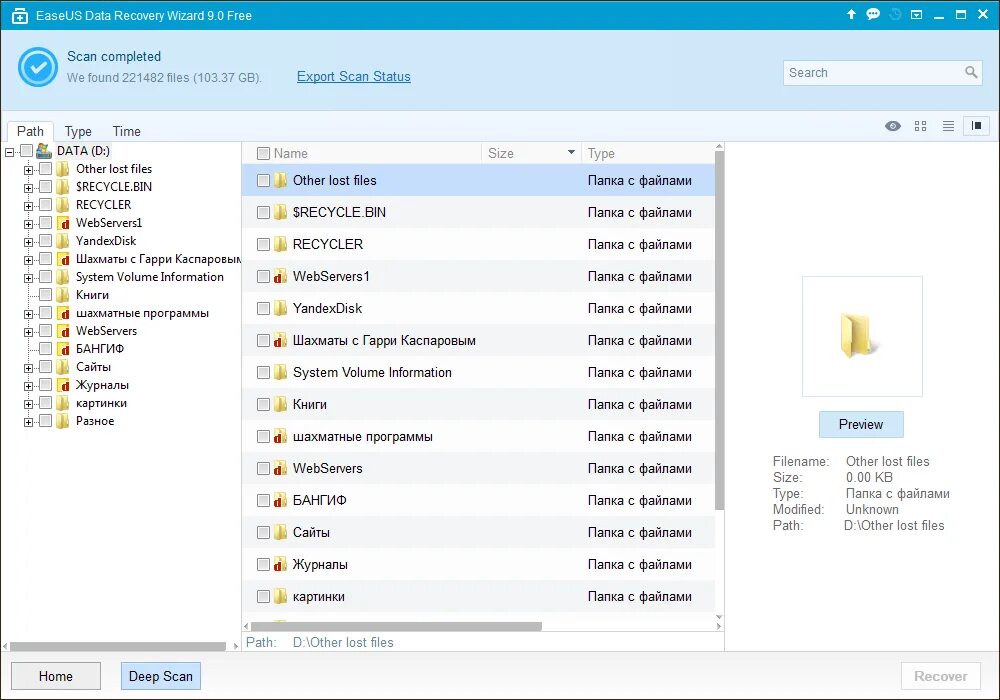Click the tree panel horizontal scrollbar

pyautogui.click(x=118, y=646)
